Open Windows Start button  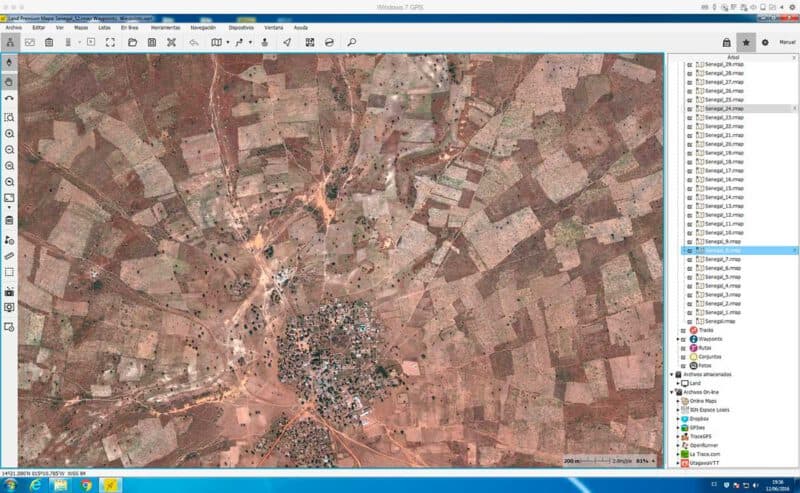click(10, 485)
